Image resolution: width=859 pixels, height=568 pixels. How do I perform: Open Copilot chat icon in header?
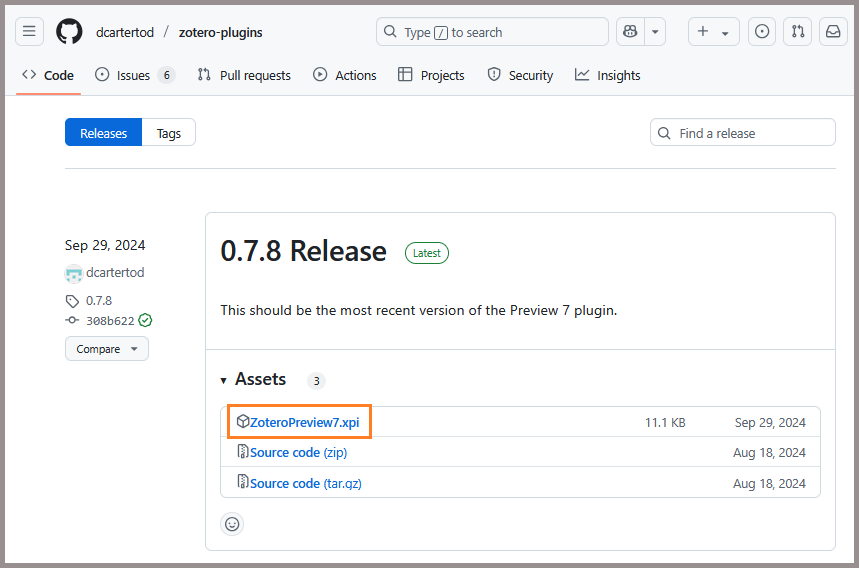pyautogui.click(x=630, y=32)
